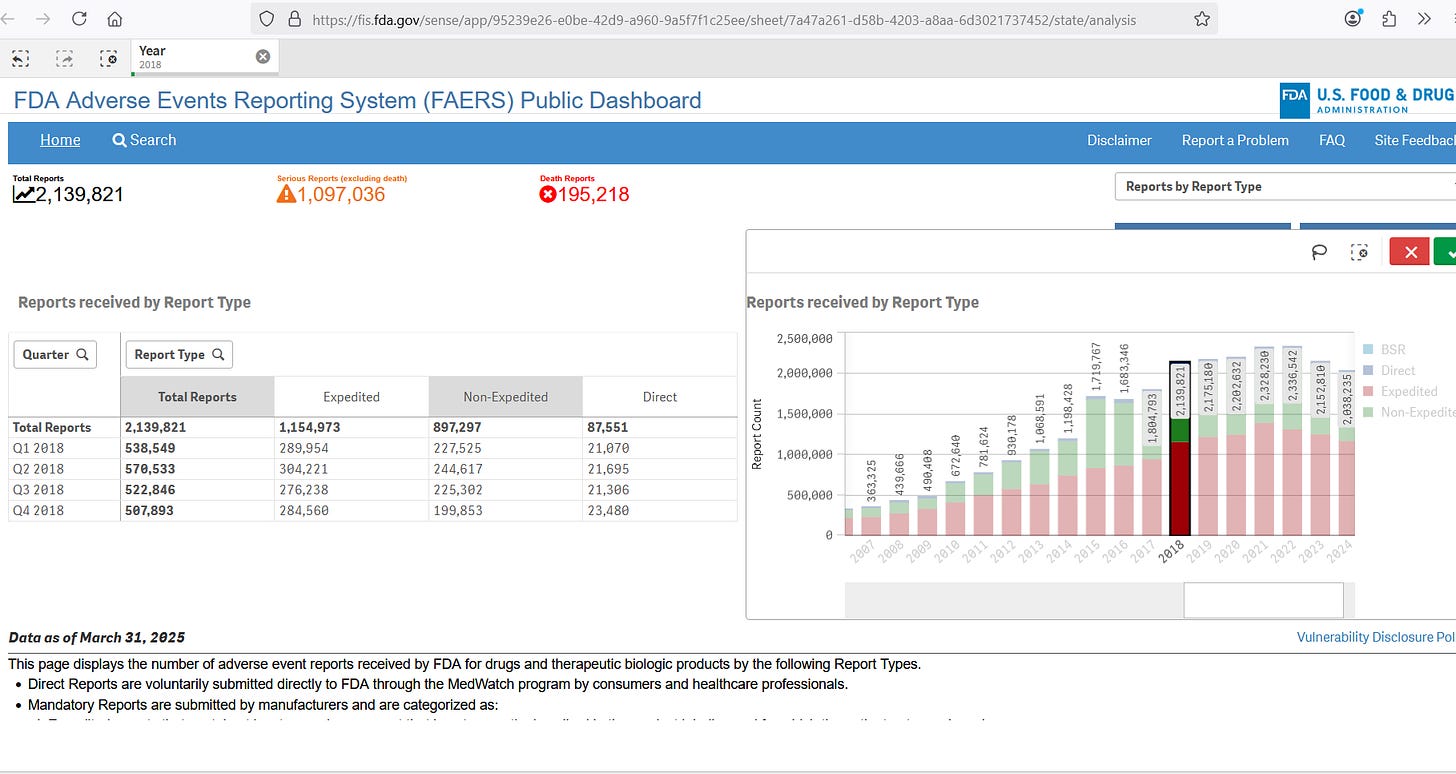Select the 2015 bar in chart

pyautogui.click(x=1096, y=465)
